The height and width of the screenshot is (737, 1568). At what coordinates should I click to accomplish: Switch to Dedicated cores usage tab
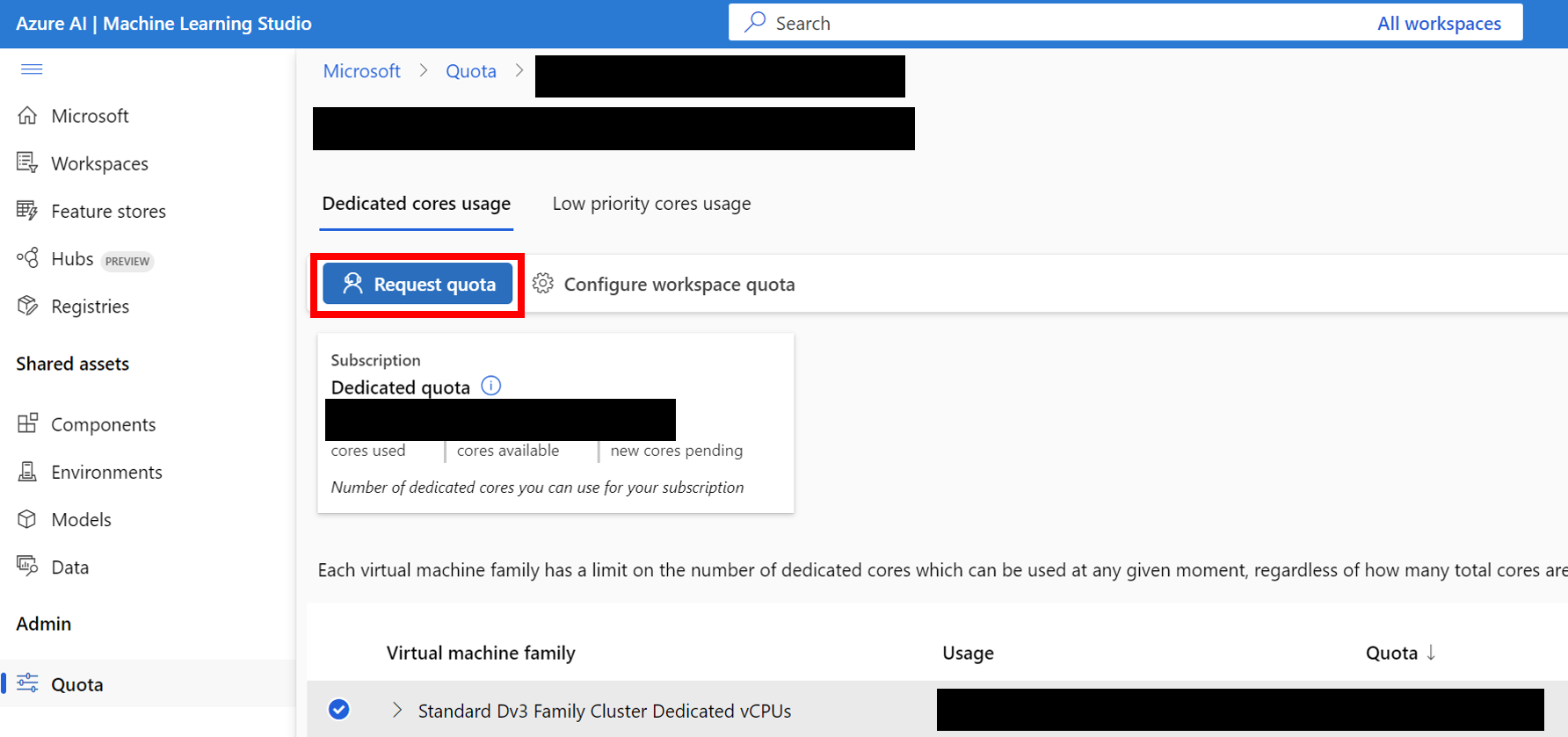417,204
